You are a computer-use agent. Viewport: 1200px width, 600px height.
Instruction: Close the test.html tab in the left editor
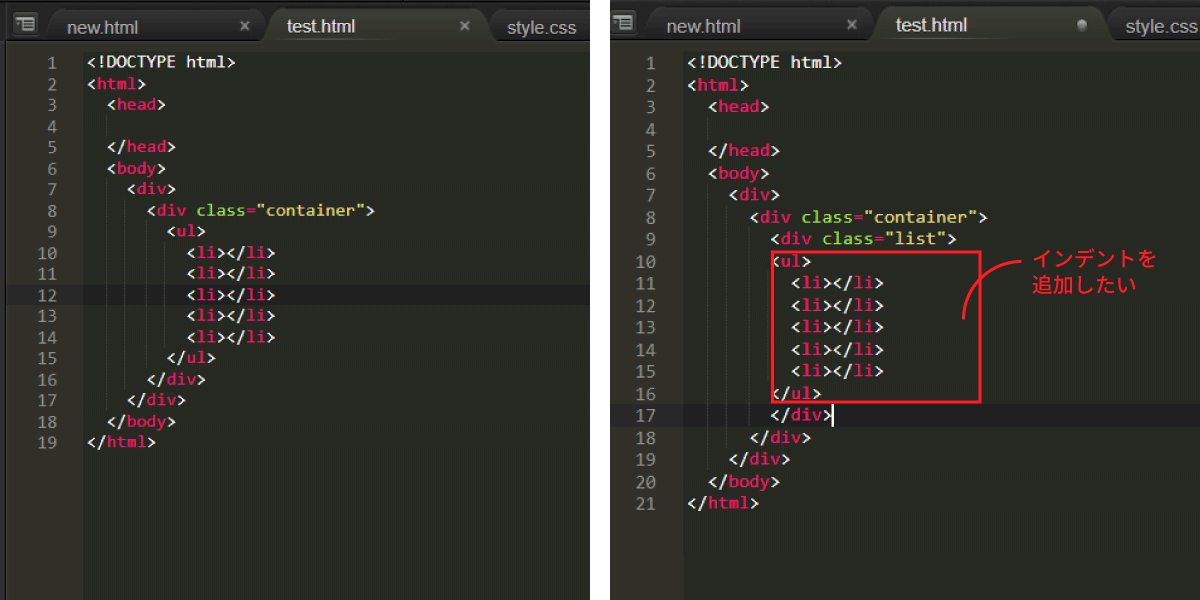pyautogui.click(x=464, y=26)
